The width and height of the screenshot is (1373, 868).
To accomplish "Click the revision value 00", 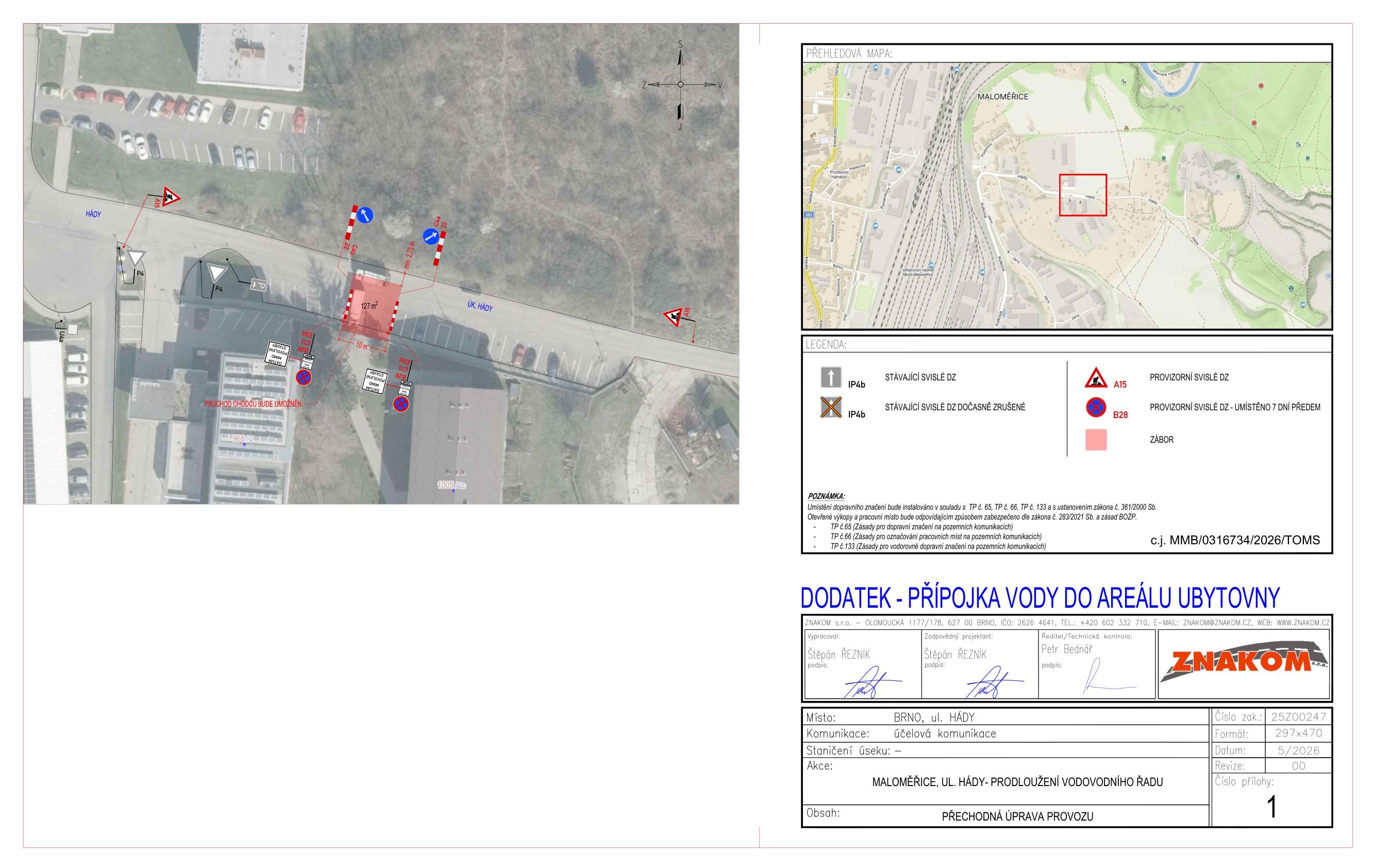I will [x=1298, y=766].
